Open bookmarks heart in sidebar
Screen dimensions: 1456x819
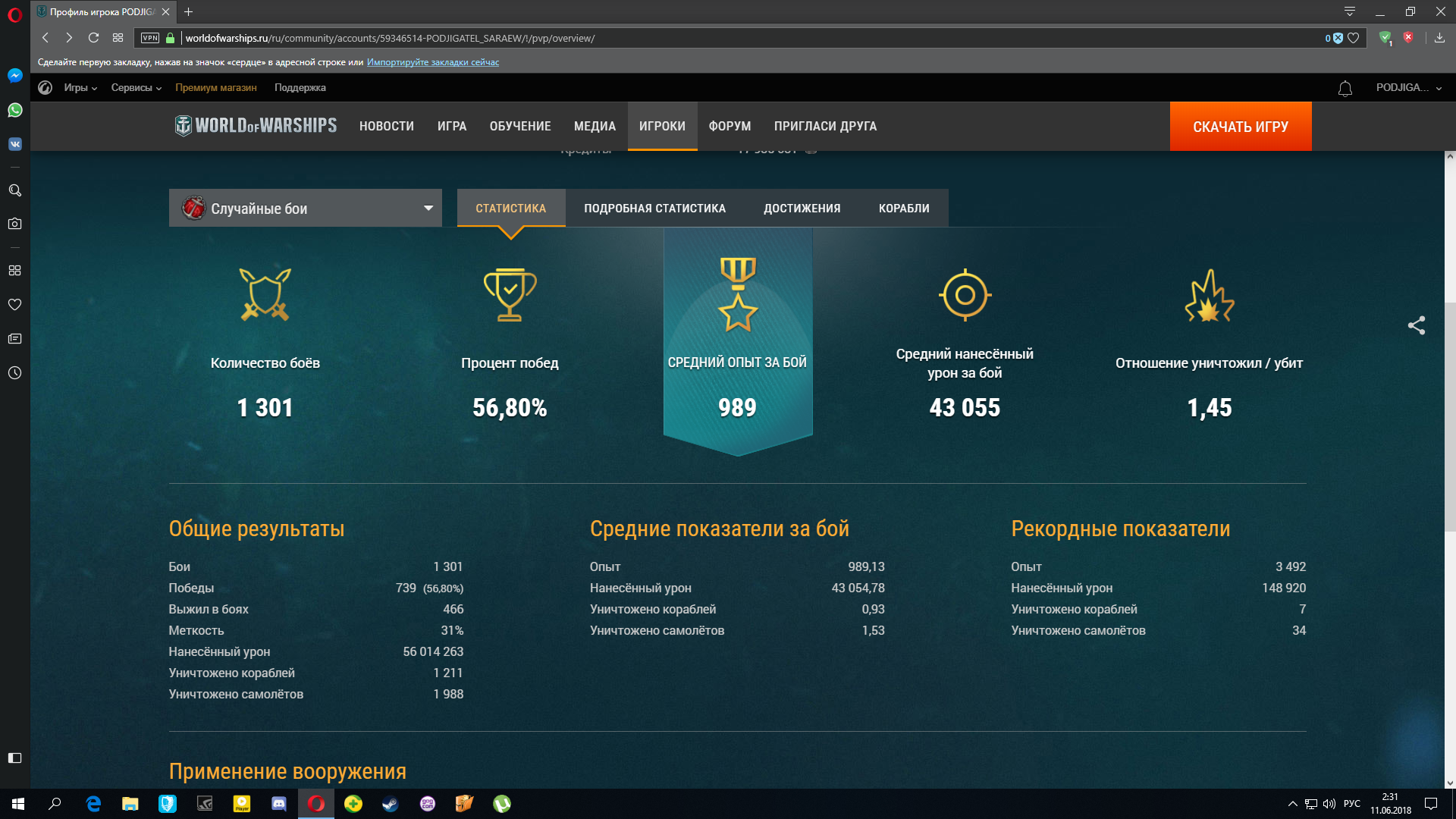[x=14, y=304]
